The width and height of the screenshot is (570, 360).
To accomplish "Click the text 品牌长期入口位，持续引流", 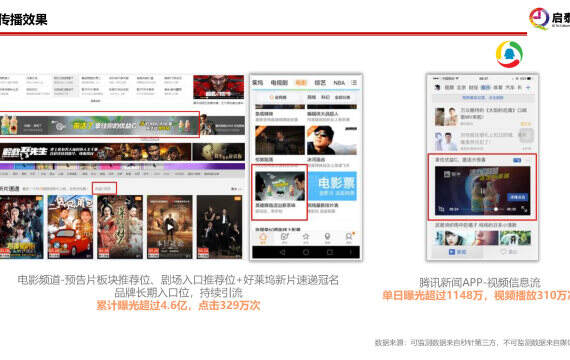I will (x=178, y=292).
